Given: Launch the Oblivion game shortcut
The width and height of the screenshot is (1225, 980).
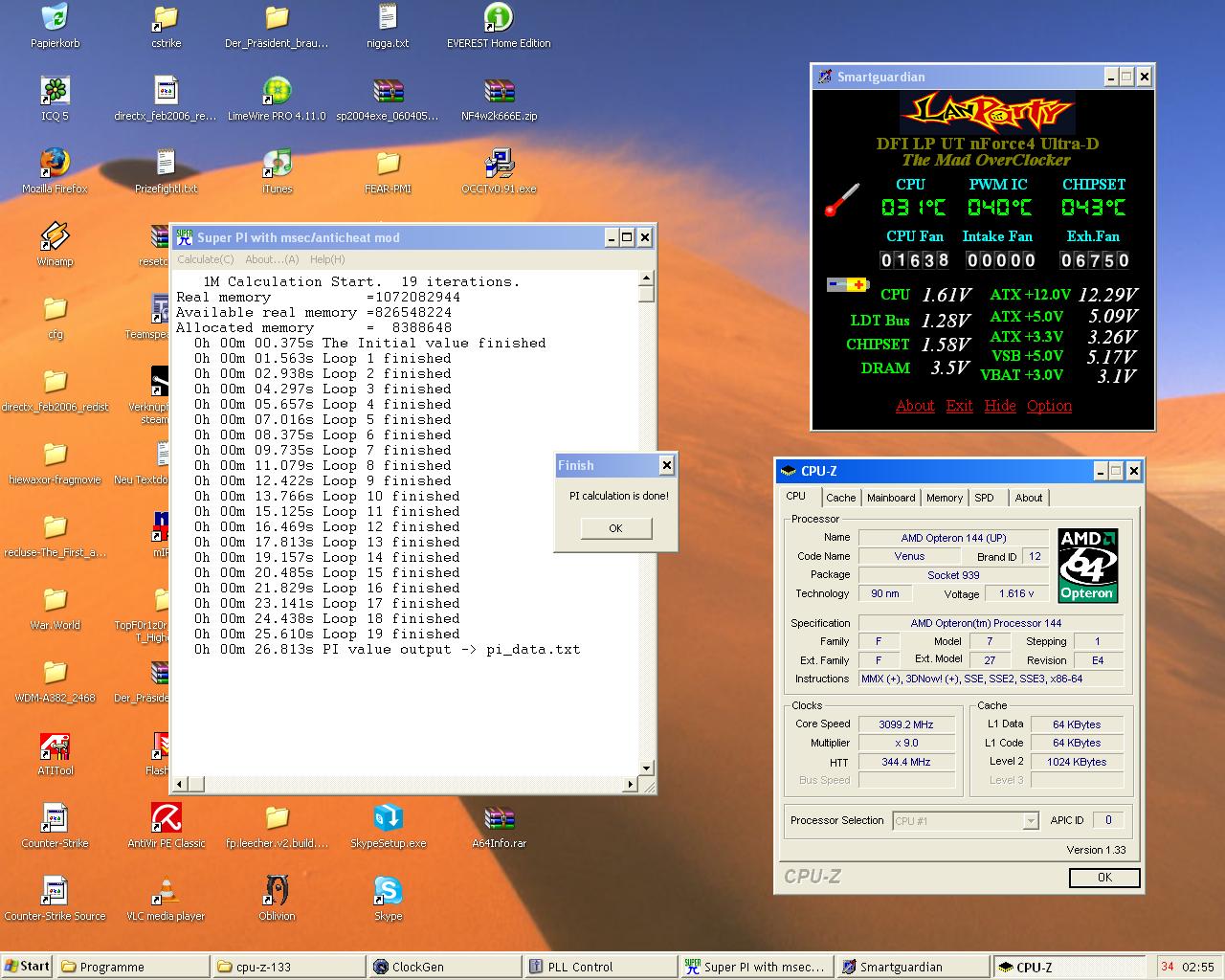Looking at the screenshot, I should (277, 891).
